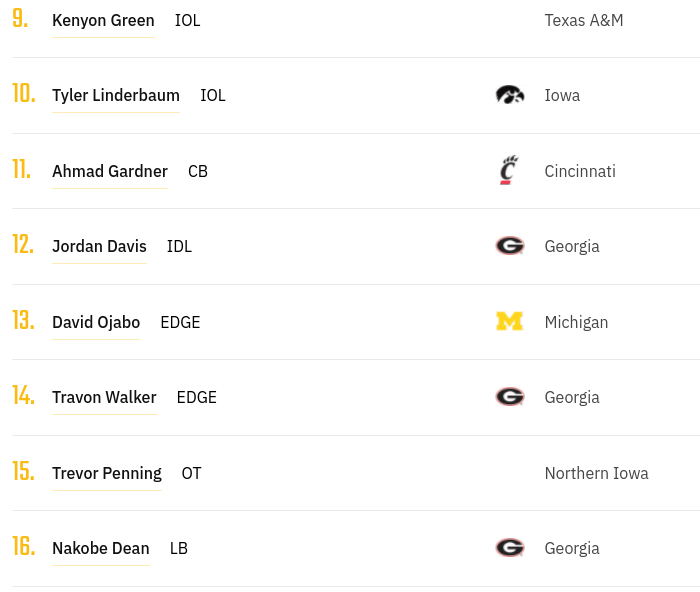Open Kenyon Green player link

(x=103, y=21)
